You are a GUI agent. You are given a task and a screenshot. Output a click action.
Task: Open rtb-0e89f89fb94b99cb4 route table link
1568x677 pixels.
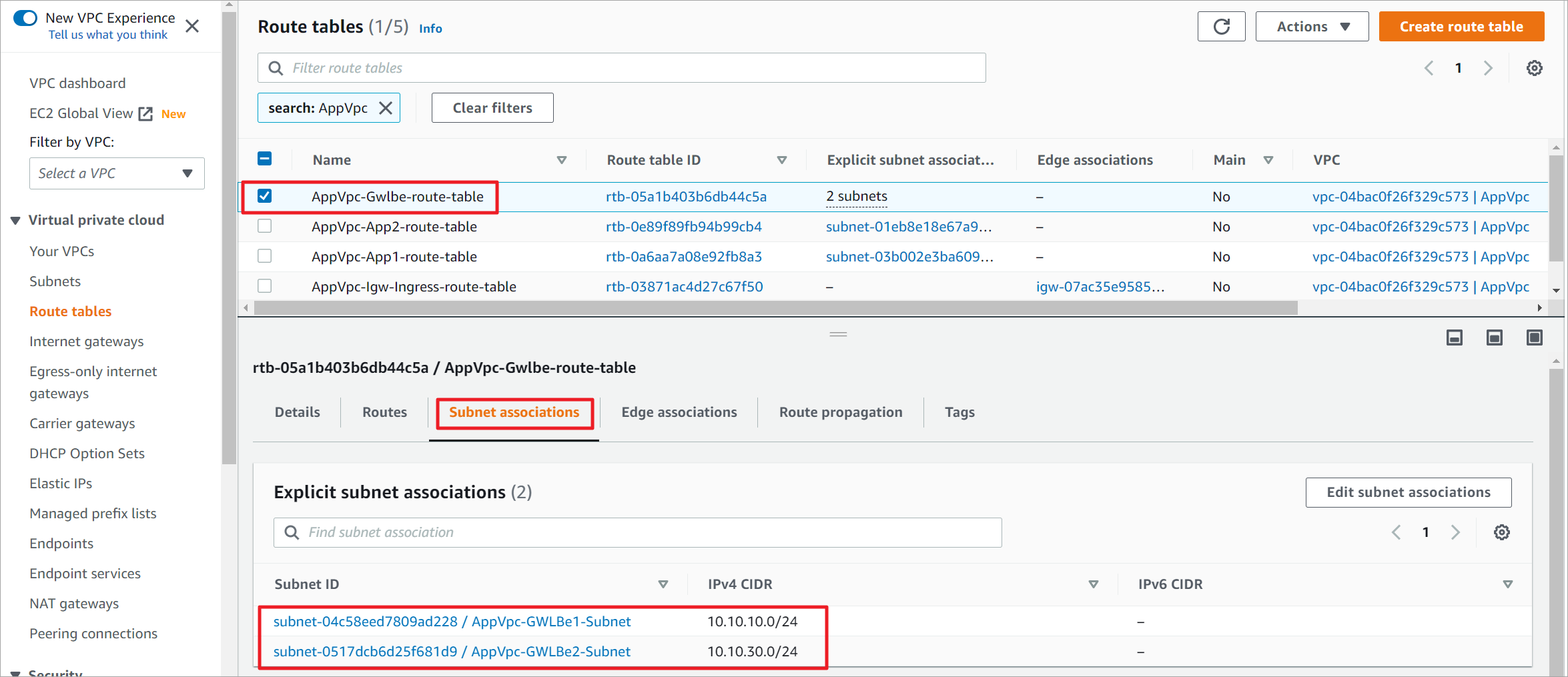(684, 227)
